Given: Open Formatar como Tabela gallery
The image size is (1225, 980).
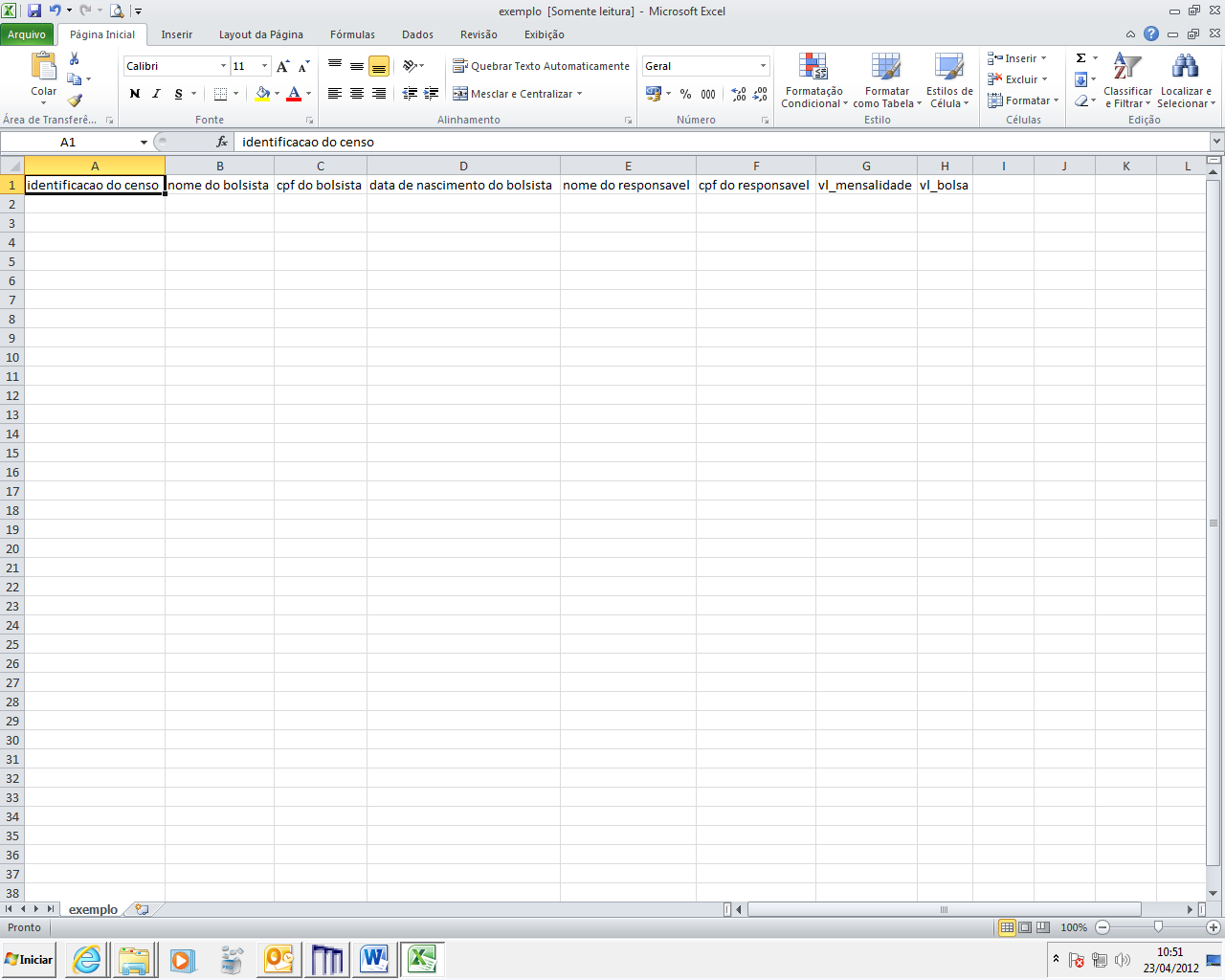Looking at the screenshot, I should coord(887,81).
